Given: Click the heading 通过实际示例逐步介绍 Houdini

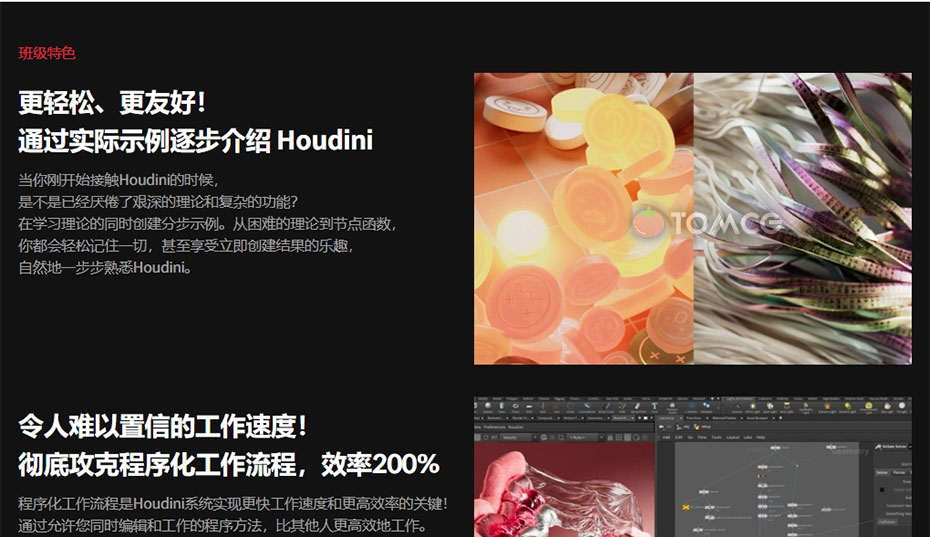Looking at the screenshot, I should [196, 141].
